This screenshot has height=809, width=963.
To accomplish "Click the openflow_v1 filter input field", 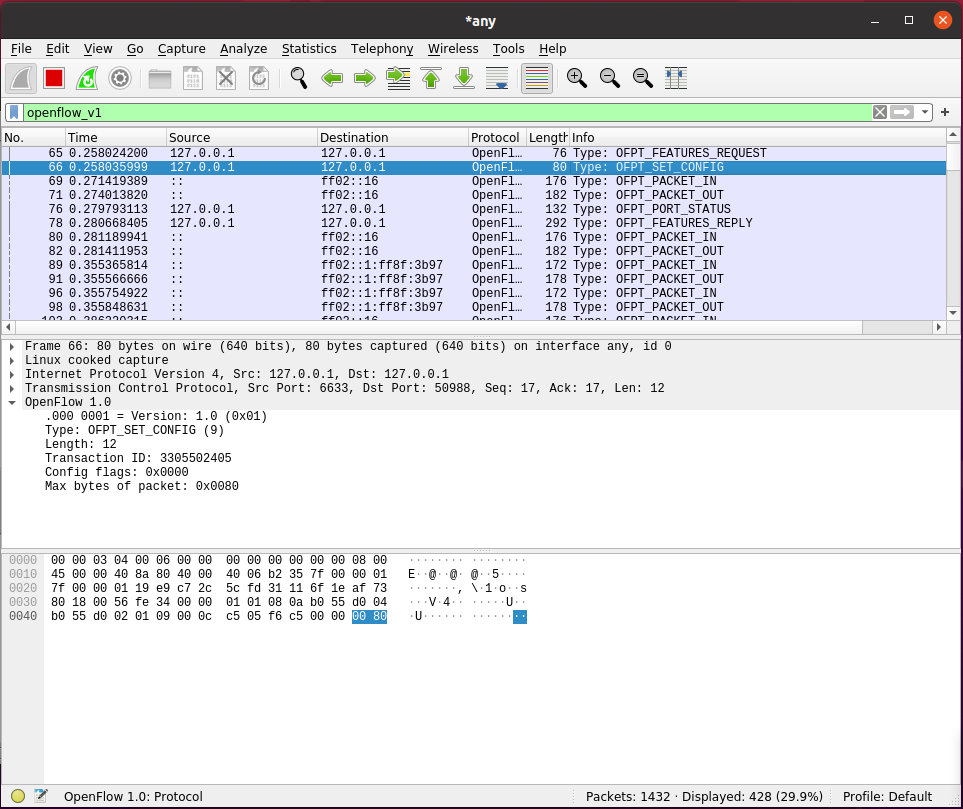I will (447, 112).
